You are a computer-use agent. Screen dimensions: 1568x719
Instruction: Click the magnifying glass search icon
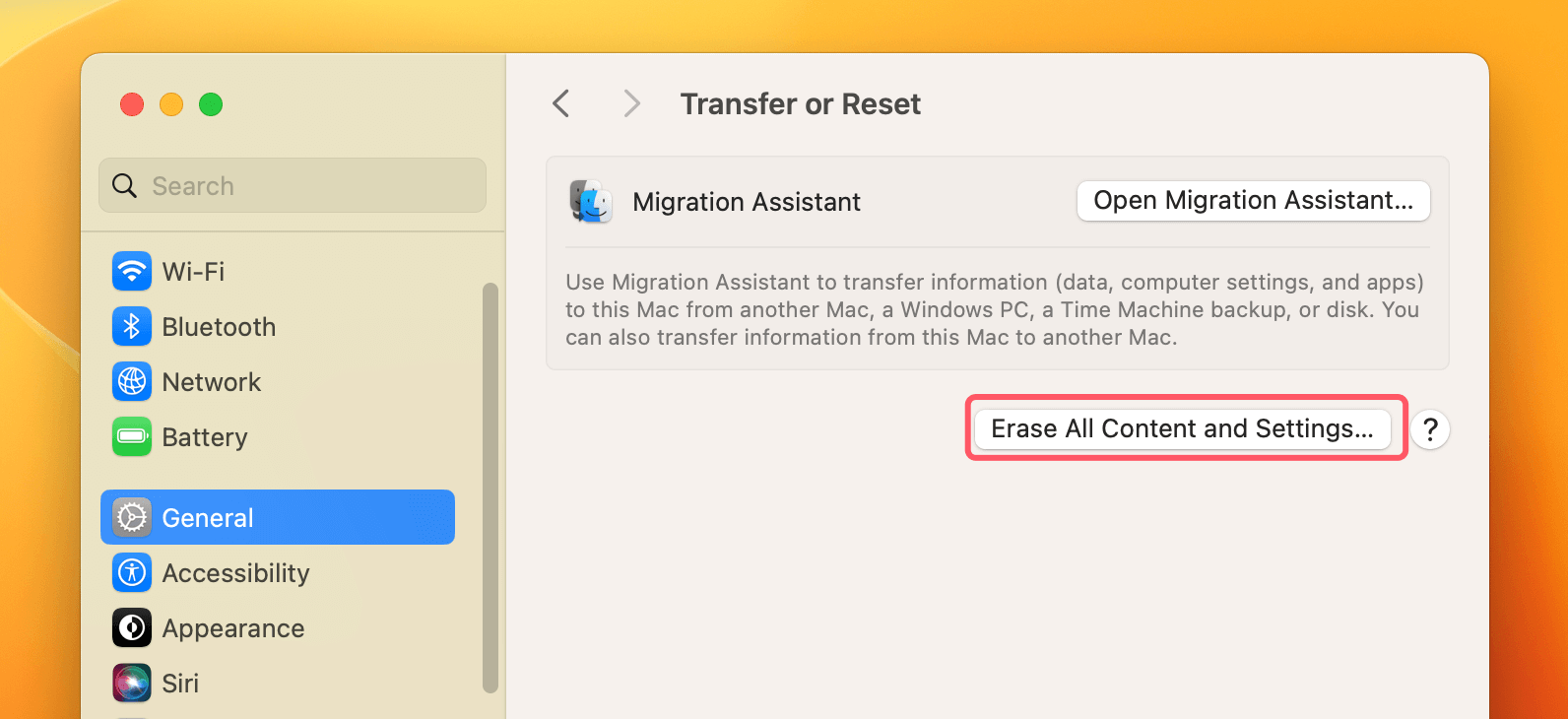click(x=124, y=185)
